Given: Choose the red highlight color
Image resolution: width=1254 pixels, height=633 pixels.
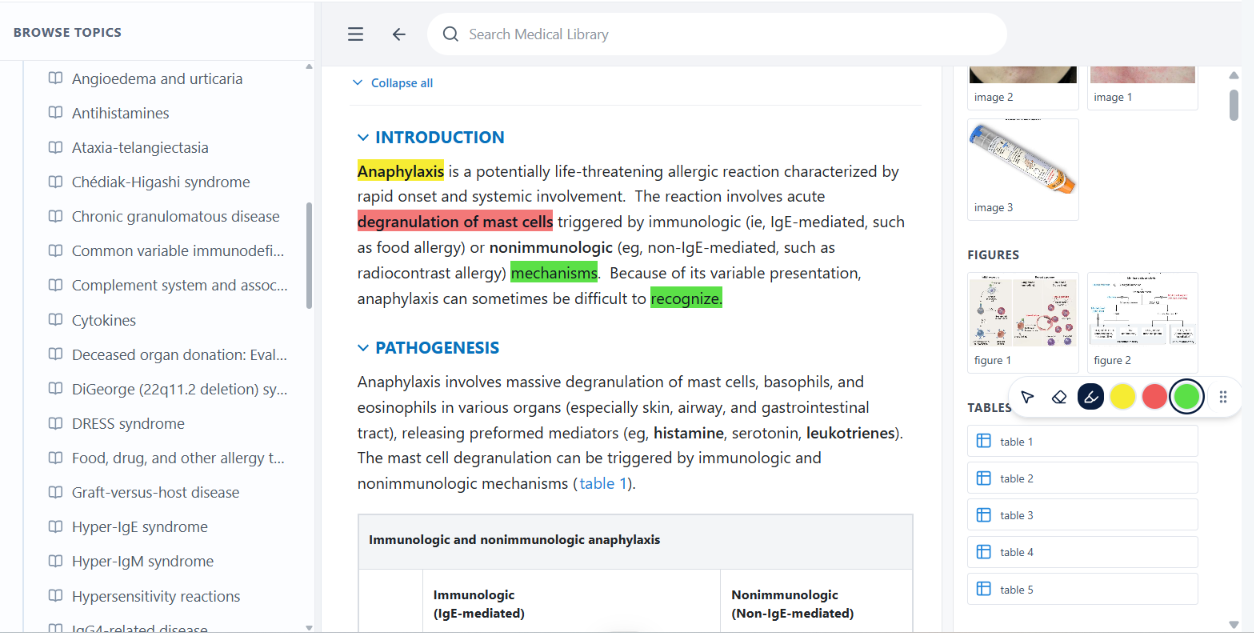Looking at the screenshot, I should pos(1155,397).
